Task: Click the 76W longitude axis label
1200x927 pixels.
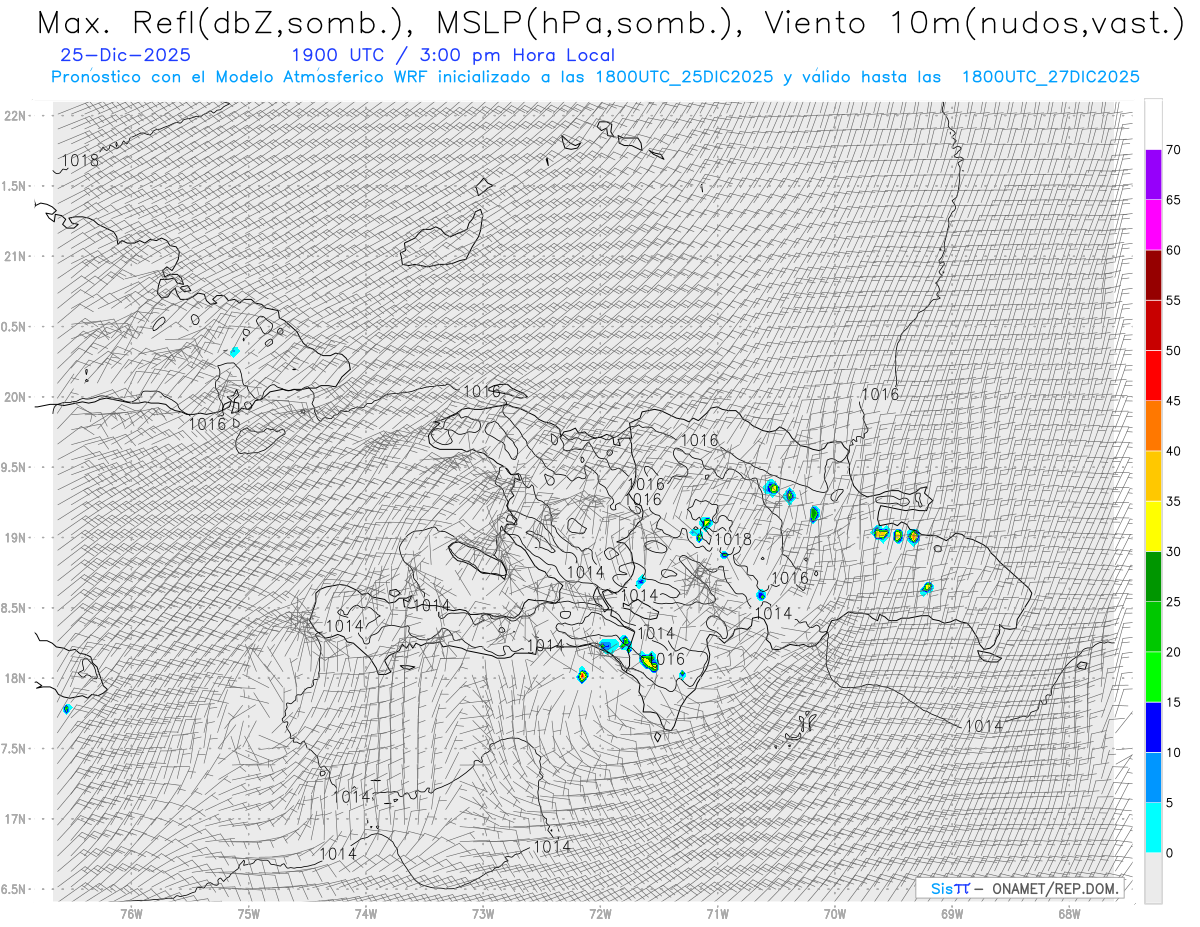Action: pyautogui.click(x=131, y=913)
